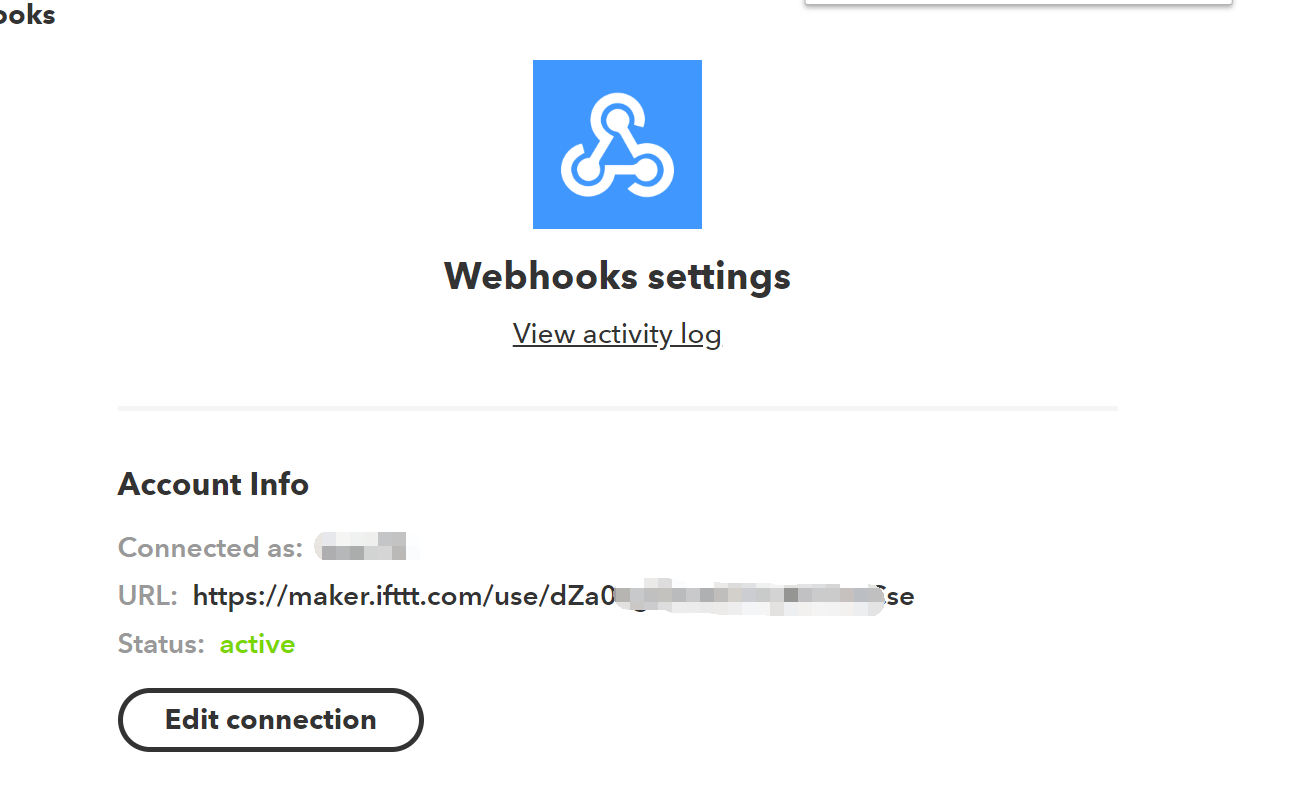Click the 'Connected as:' label
The image size is (1302, 804).
(x=210, y=548)
